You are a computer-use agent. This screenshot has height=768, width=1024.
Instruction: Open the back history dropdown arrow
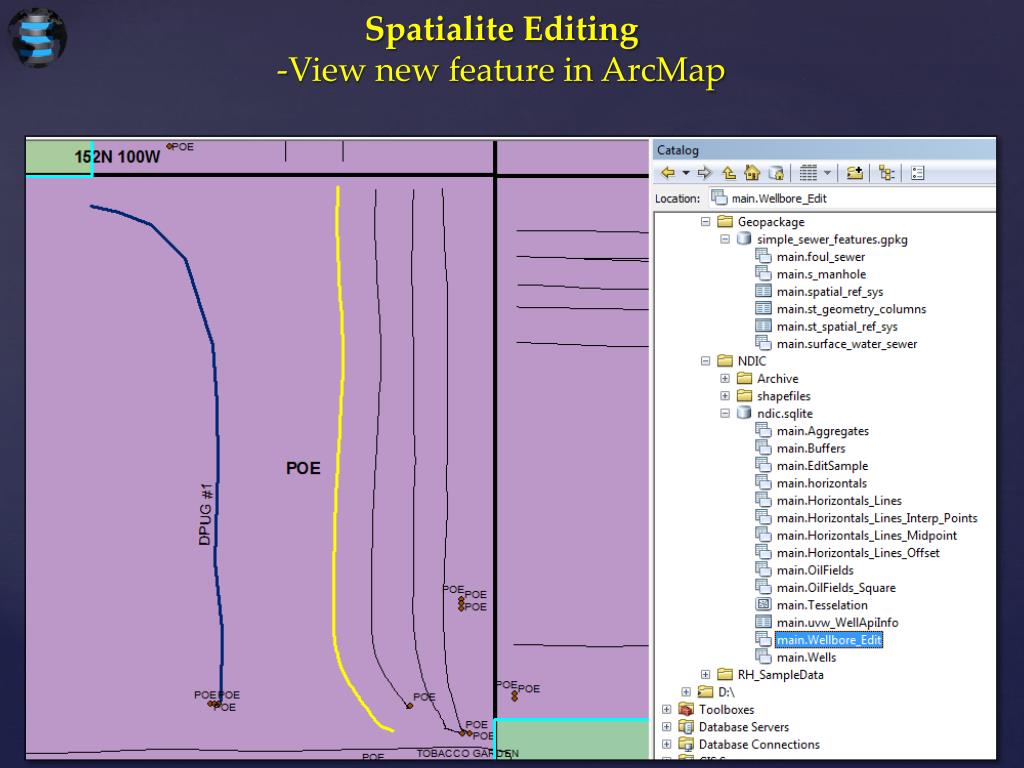686,173
